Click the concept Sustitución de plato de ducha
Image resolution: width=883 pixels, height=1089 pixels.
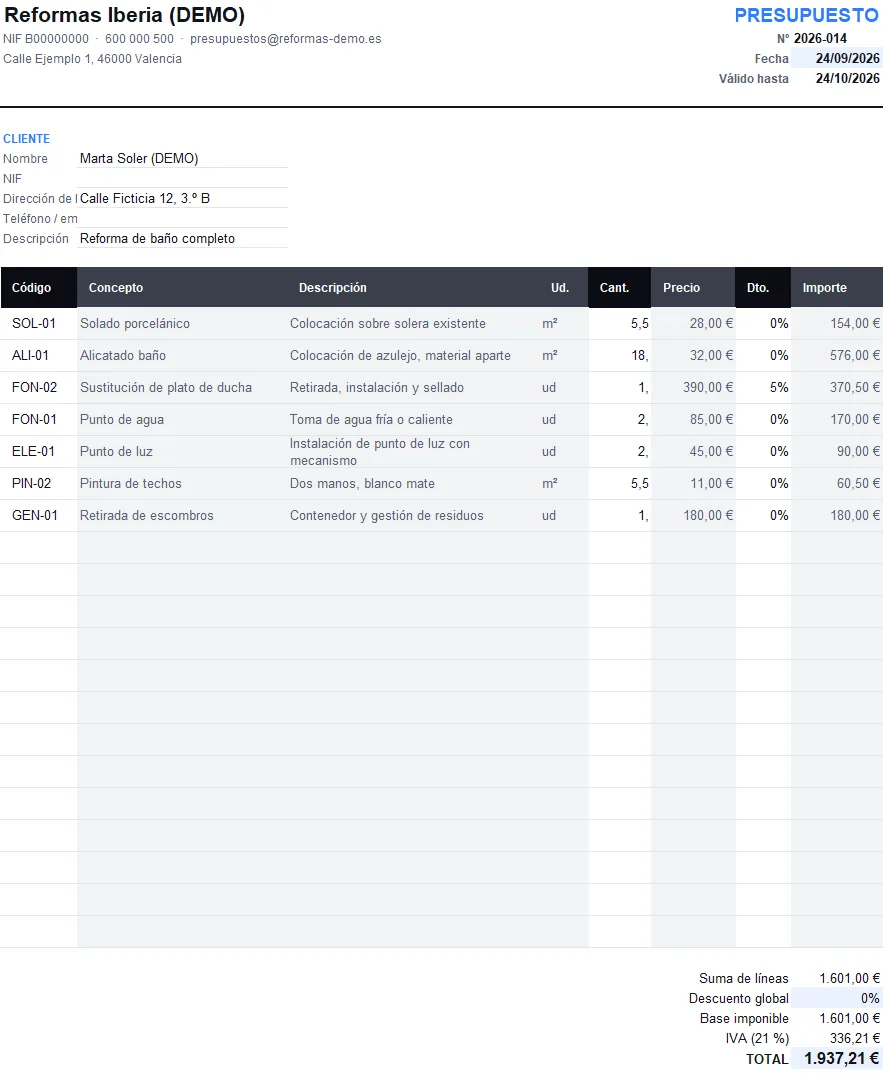click(x=166, y=388)
